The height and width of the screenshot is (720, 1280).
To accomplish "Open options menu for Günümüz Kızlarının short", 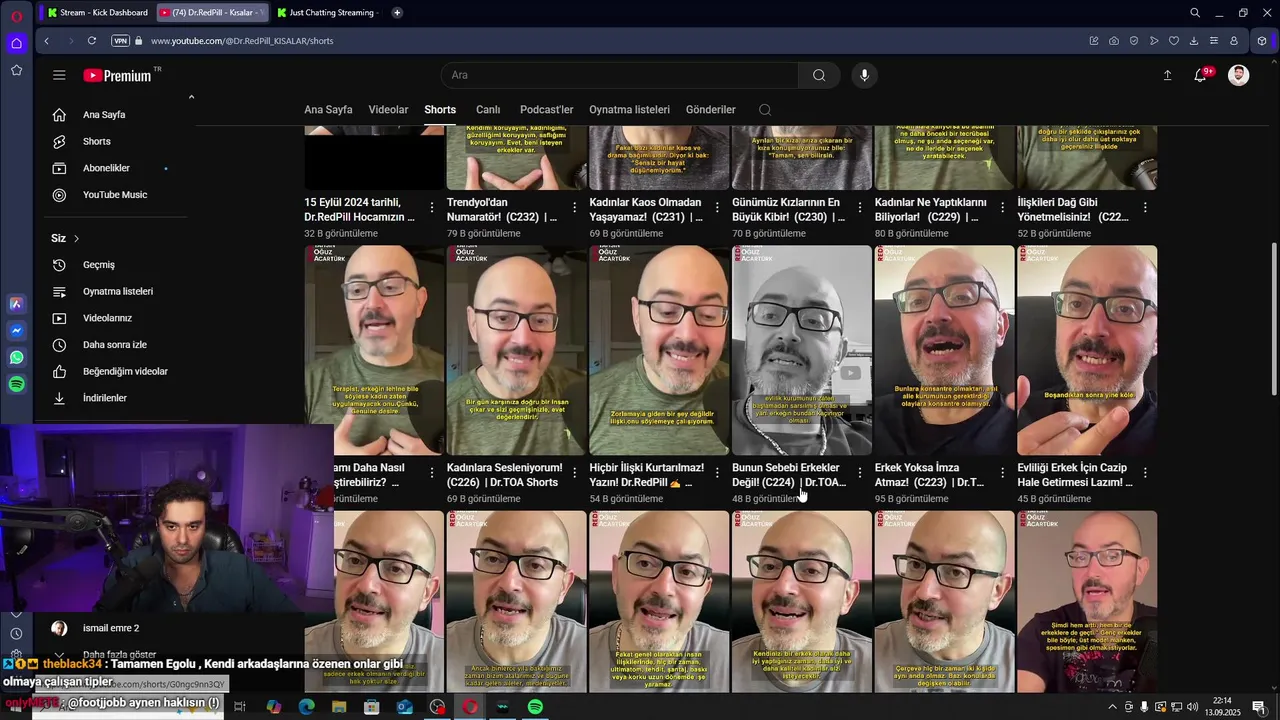I will coord(860,207).
